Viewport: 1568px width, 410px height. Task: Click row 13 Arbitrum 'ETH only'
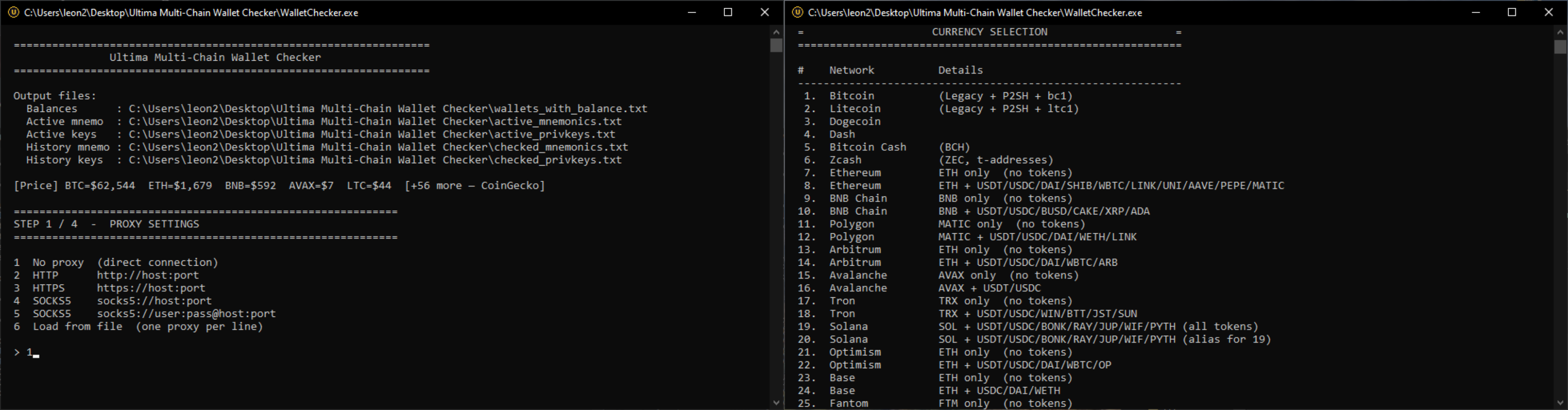tap(936, 249)
